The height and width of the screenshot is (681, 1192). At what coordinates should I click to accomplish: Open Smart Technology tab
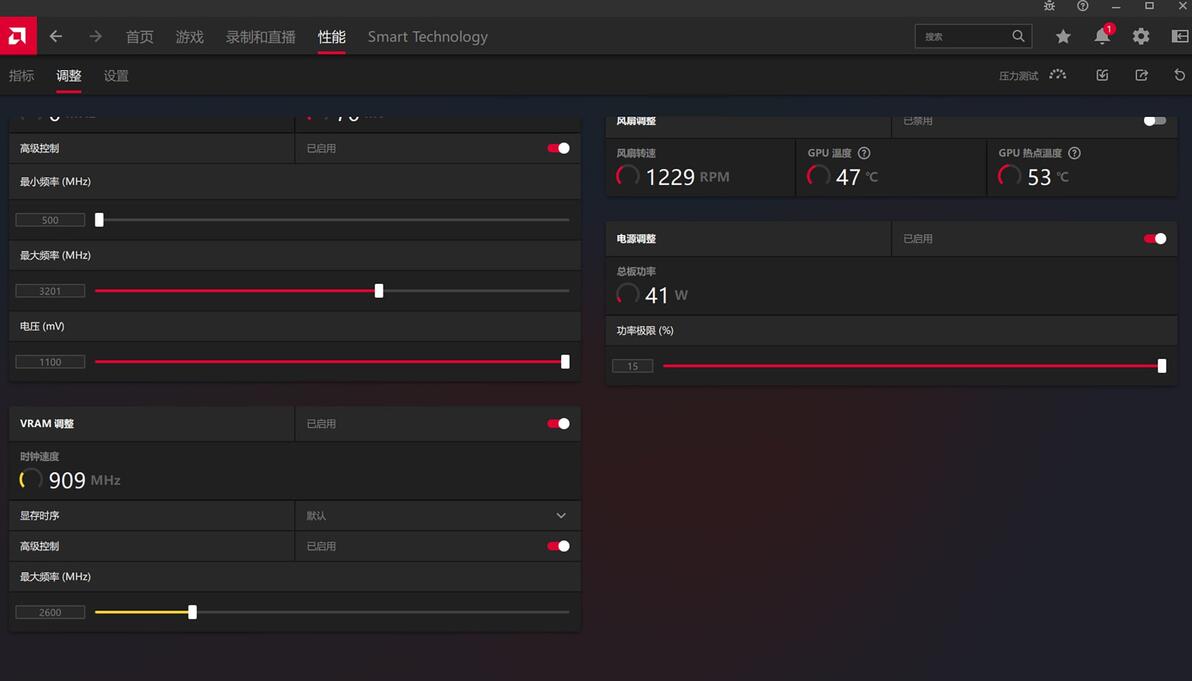[428, 36]
